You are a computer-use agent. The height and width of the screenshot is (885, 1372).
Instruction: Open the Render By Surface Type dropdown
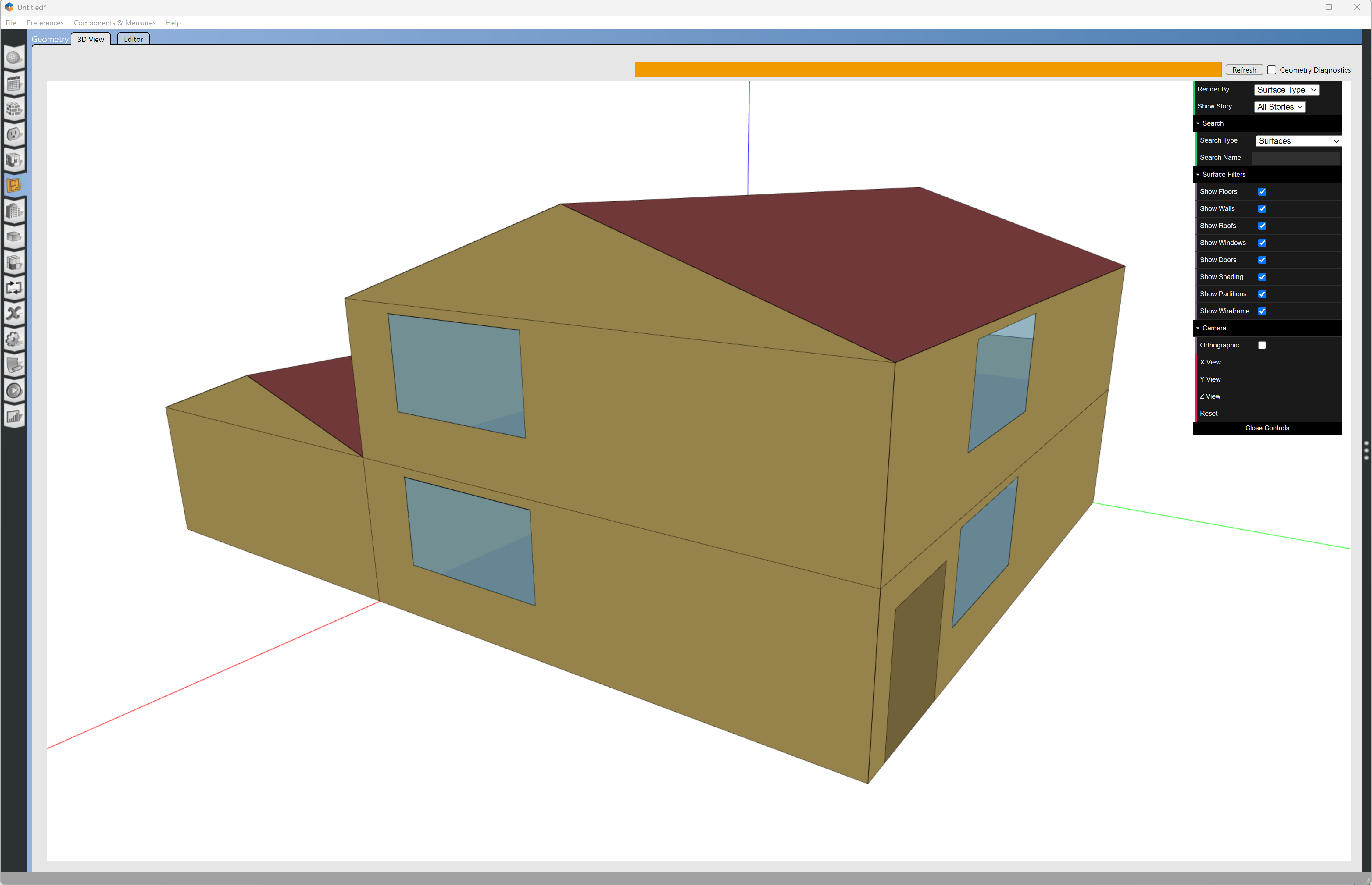[1286, 90]
